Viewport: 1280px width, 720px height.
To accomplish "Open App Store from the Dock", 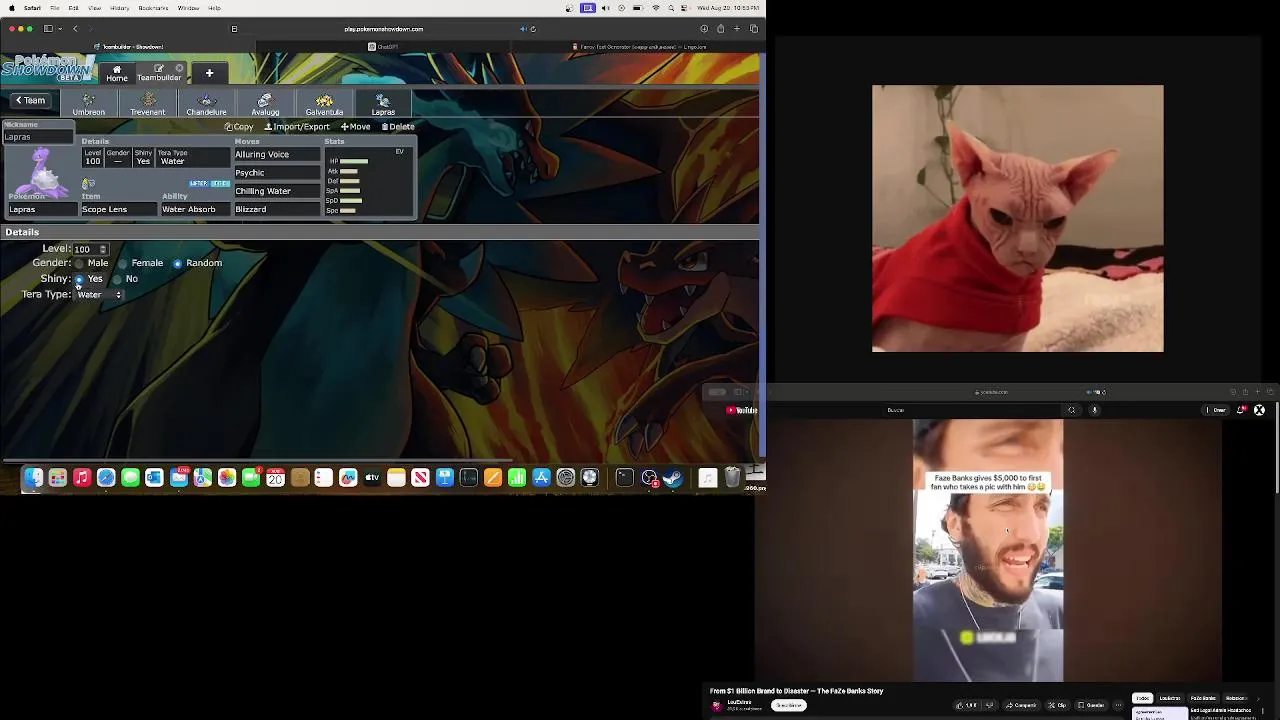I will [x=541, y=478].
